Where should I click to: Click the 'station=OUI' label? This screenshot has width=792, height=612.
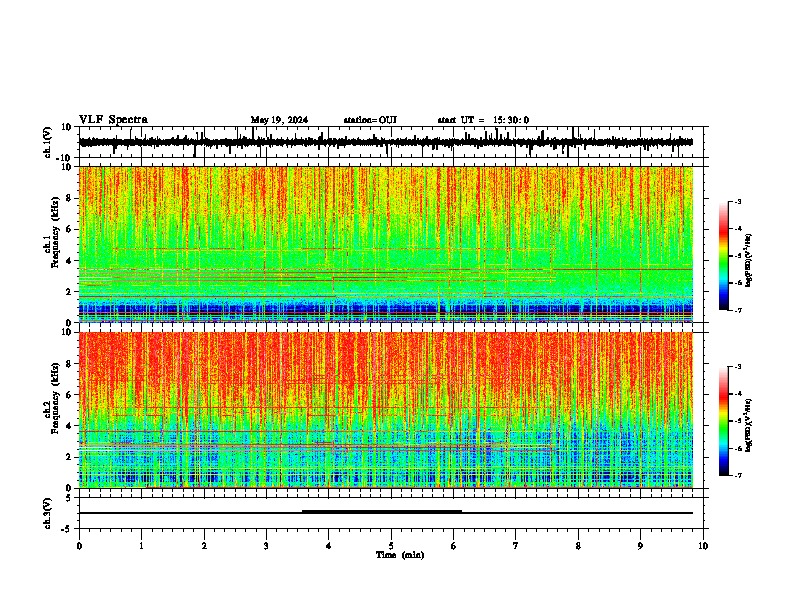[x=370, y=120]
